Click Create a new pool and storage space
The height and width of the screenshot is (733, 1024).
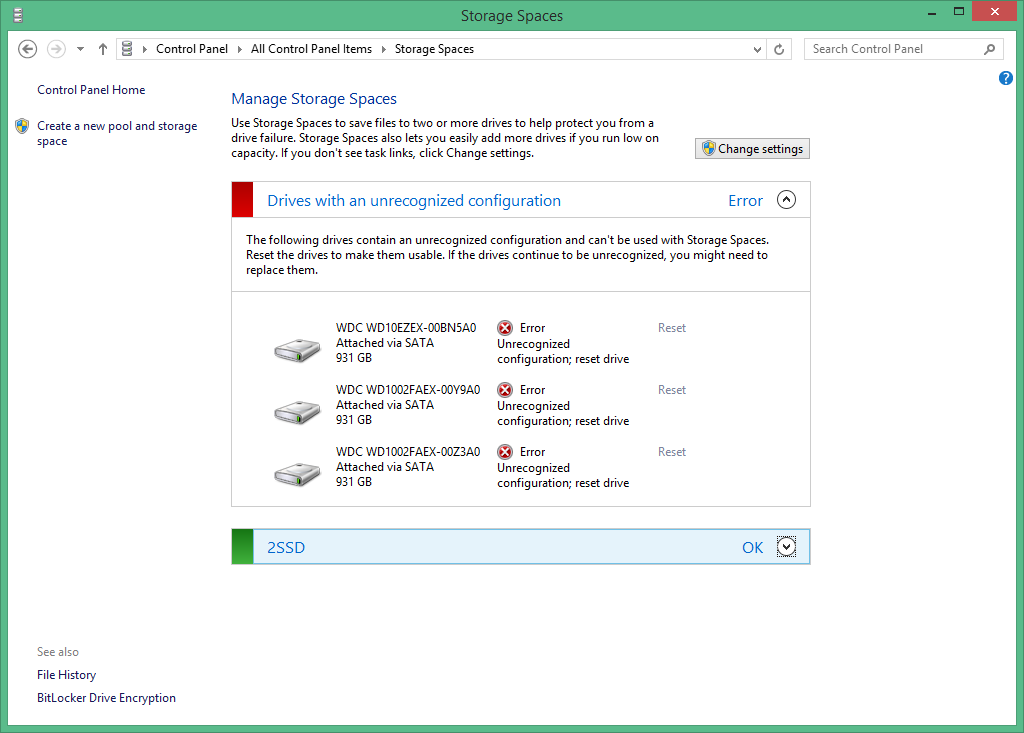(x=117, y=133)
